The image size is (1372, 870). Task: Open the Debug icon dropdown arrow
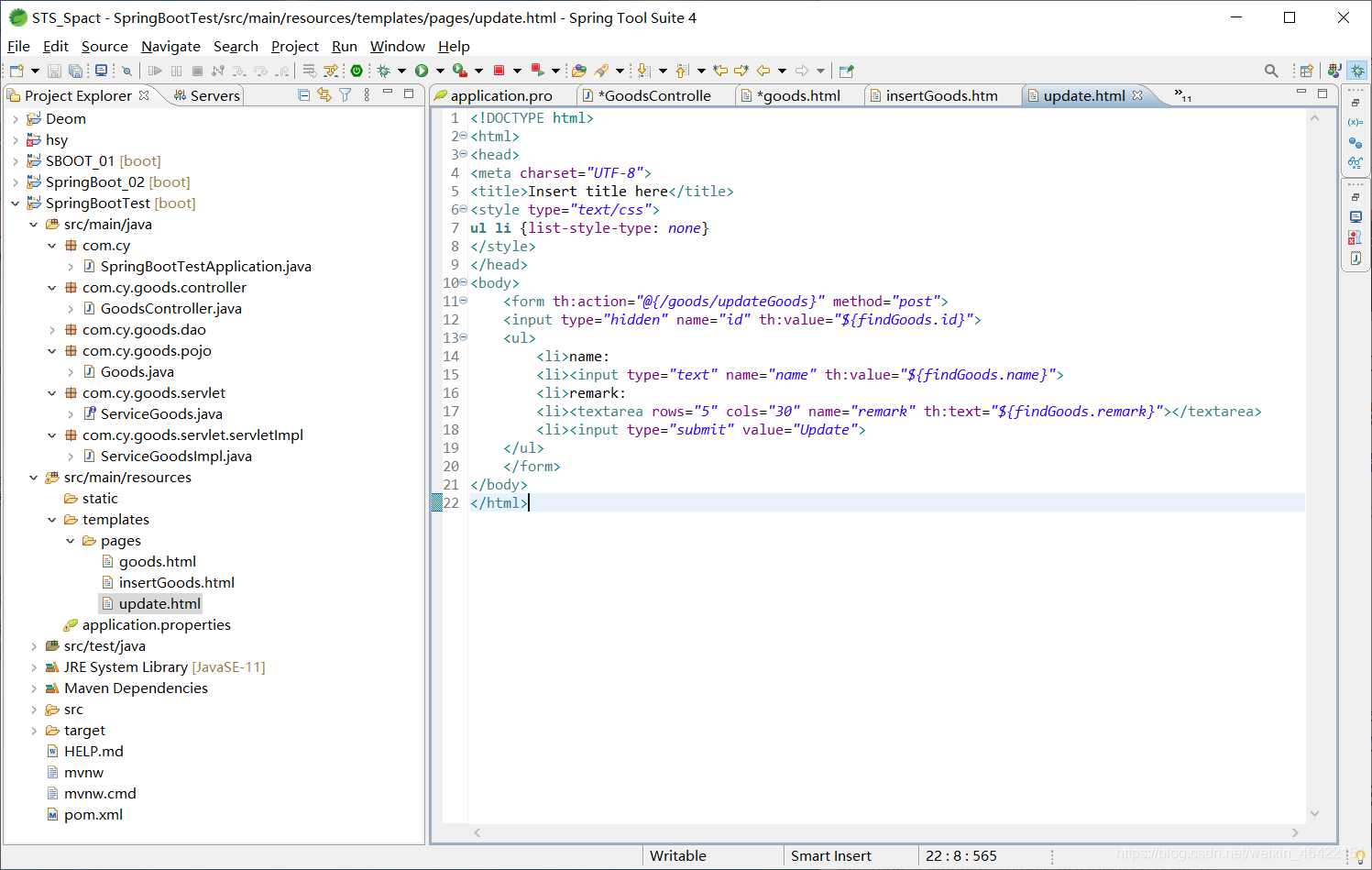[x=401, y=71]
